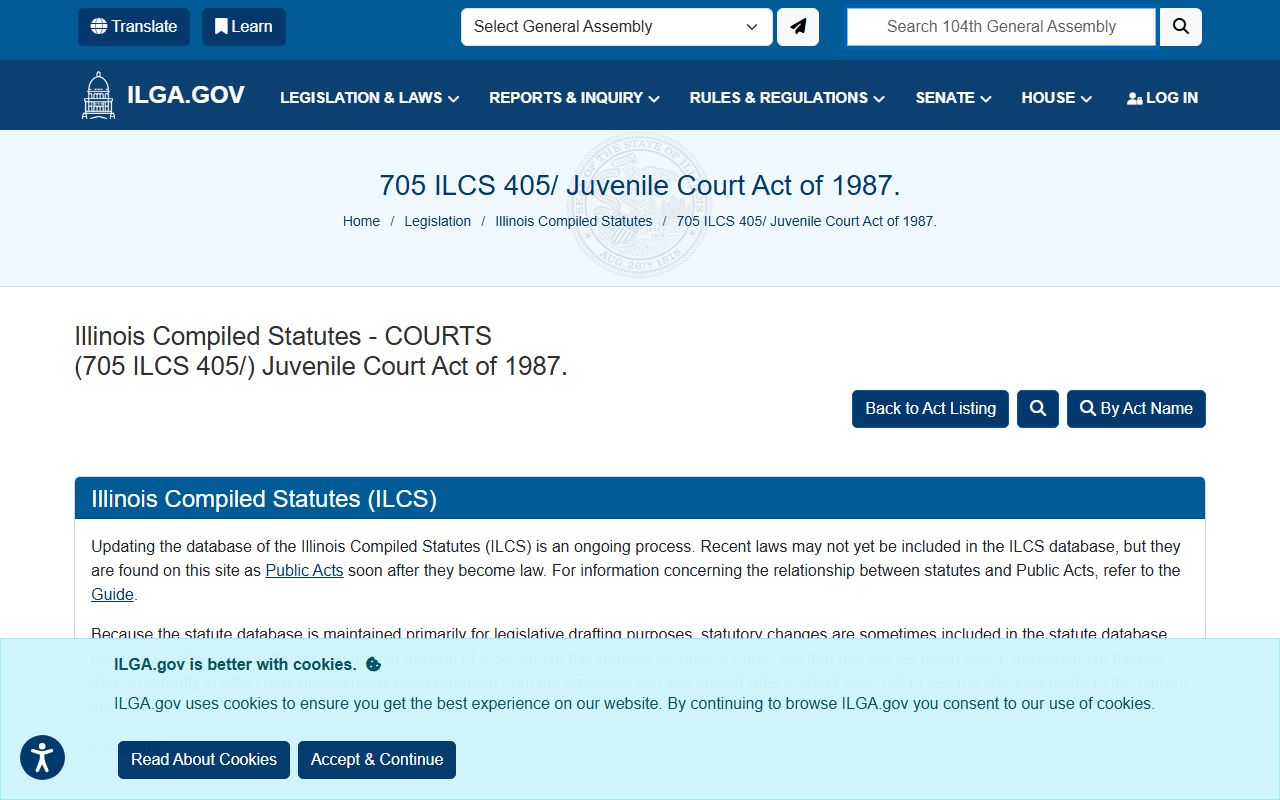Click Accept & Continue button
The image size is (1280, 800).
pos(377,760)
